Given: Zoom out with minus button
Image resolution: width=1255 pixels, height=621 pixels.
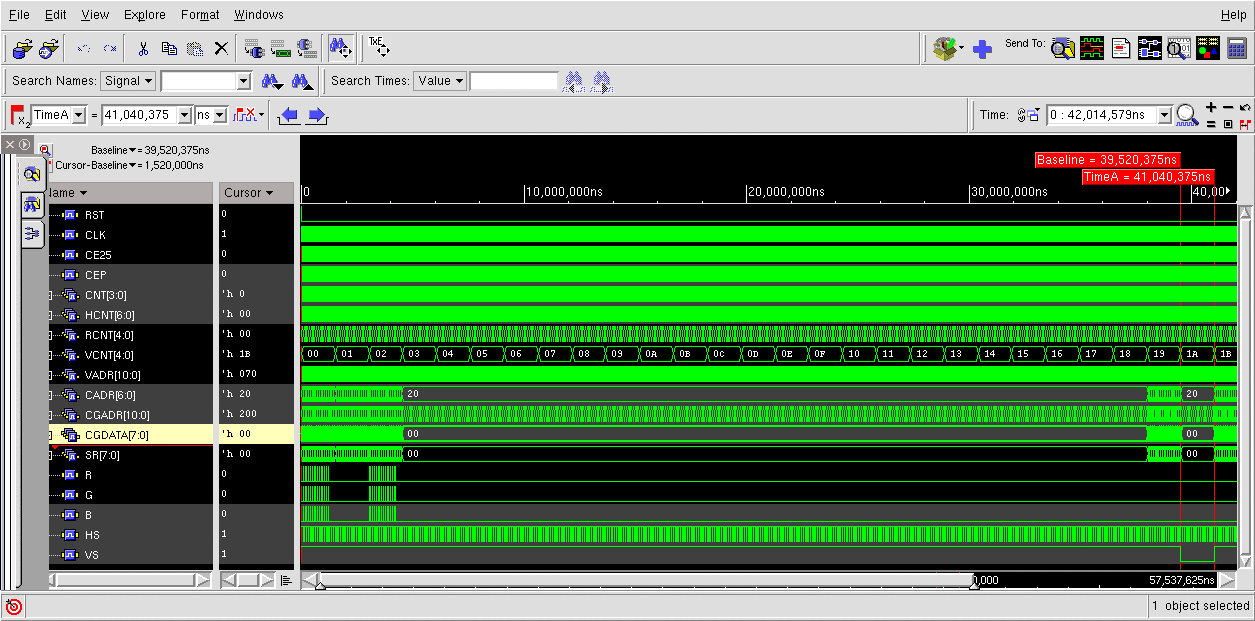Looking at the screenshot, I should [x=1228, y=107].
